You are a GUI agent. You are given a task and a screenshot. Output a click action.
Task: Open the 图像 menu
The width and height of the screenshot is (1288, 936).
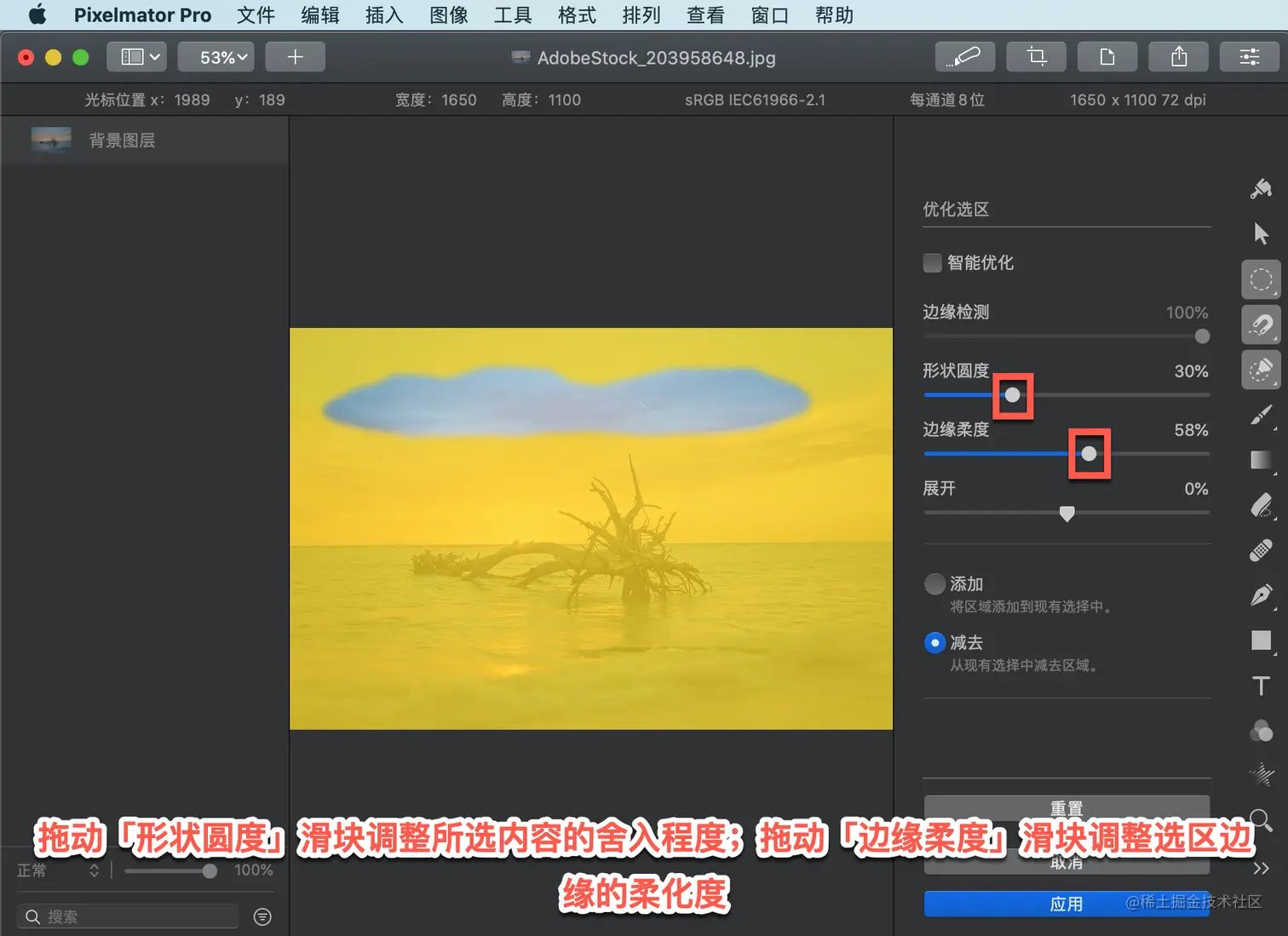click(449, 15)
